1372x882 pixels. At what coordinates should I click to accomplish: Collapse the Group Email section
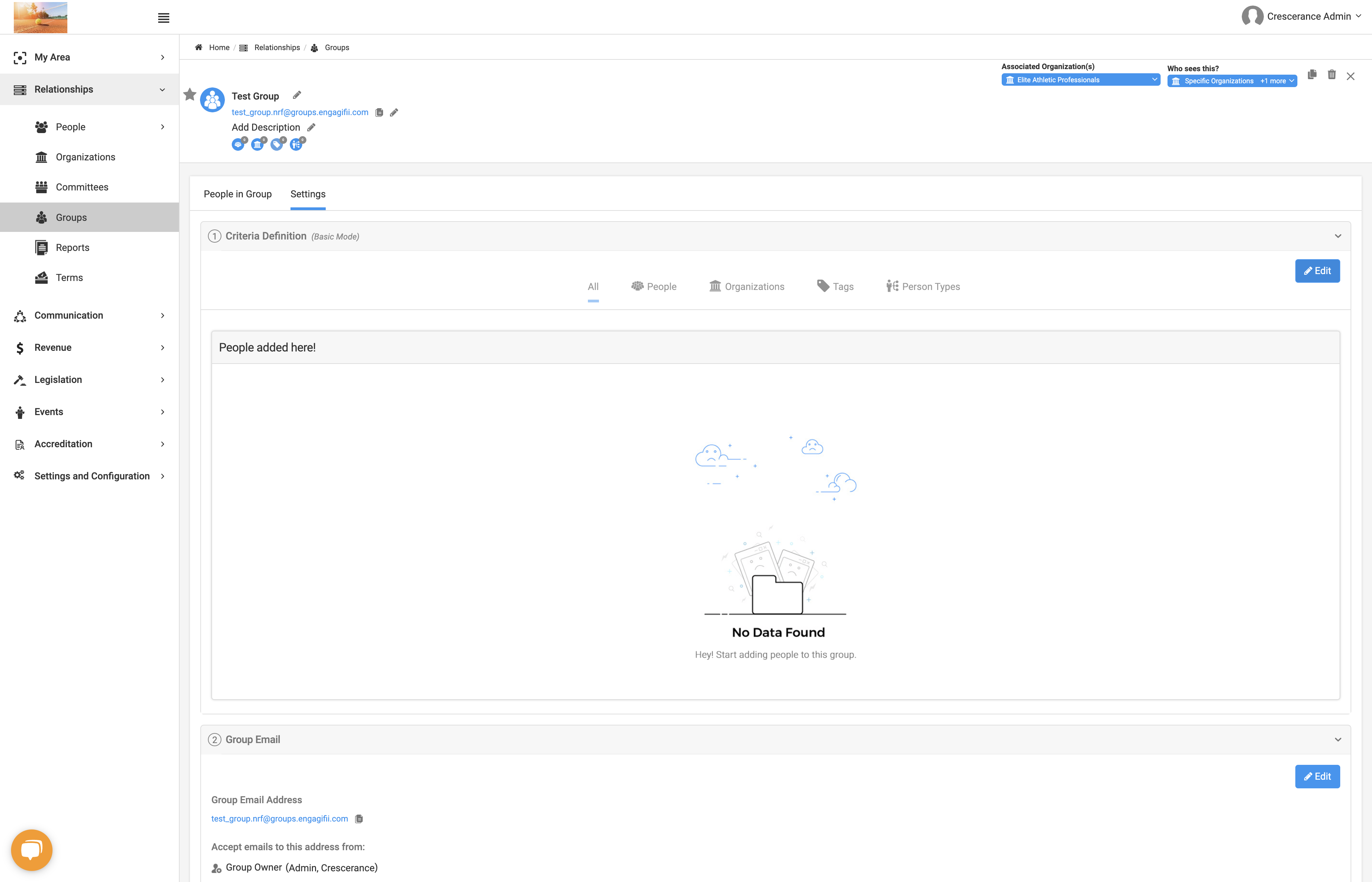coord(1338,739)
